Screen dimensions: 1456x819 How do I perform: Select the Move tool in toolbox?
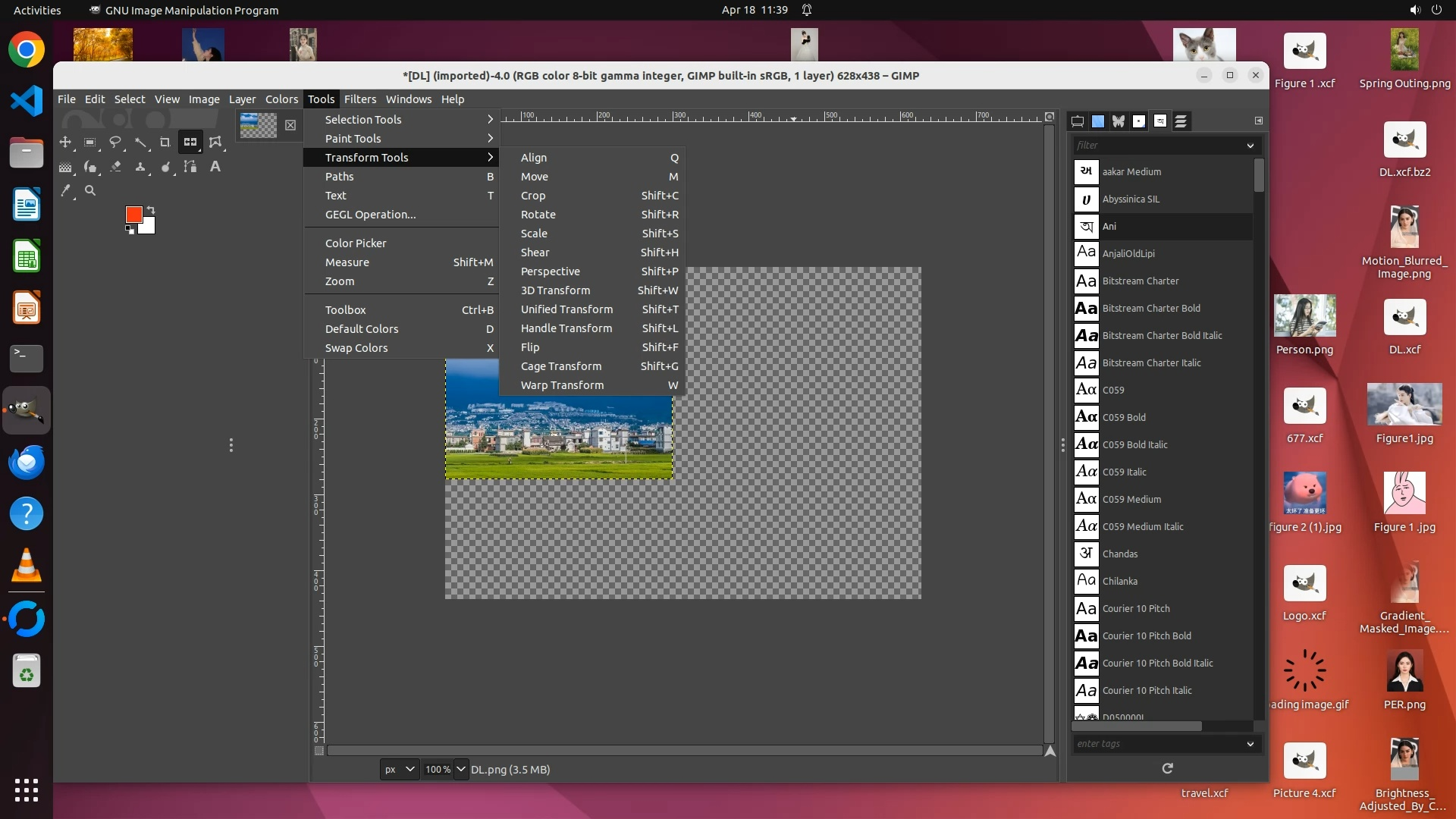tap(65, 142)
